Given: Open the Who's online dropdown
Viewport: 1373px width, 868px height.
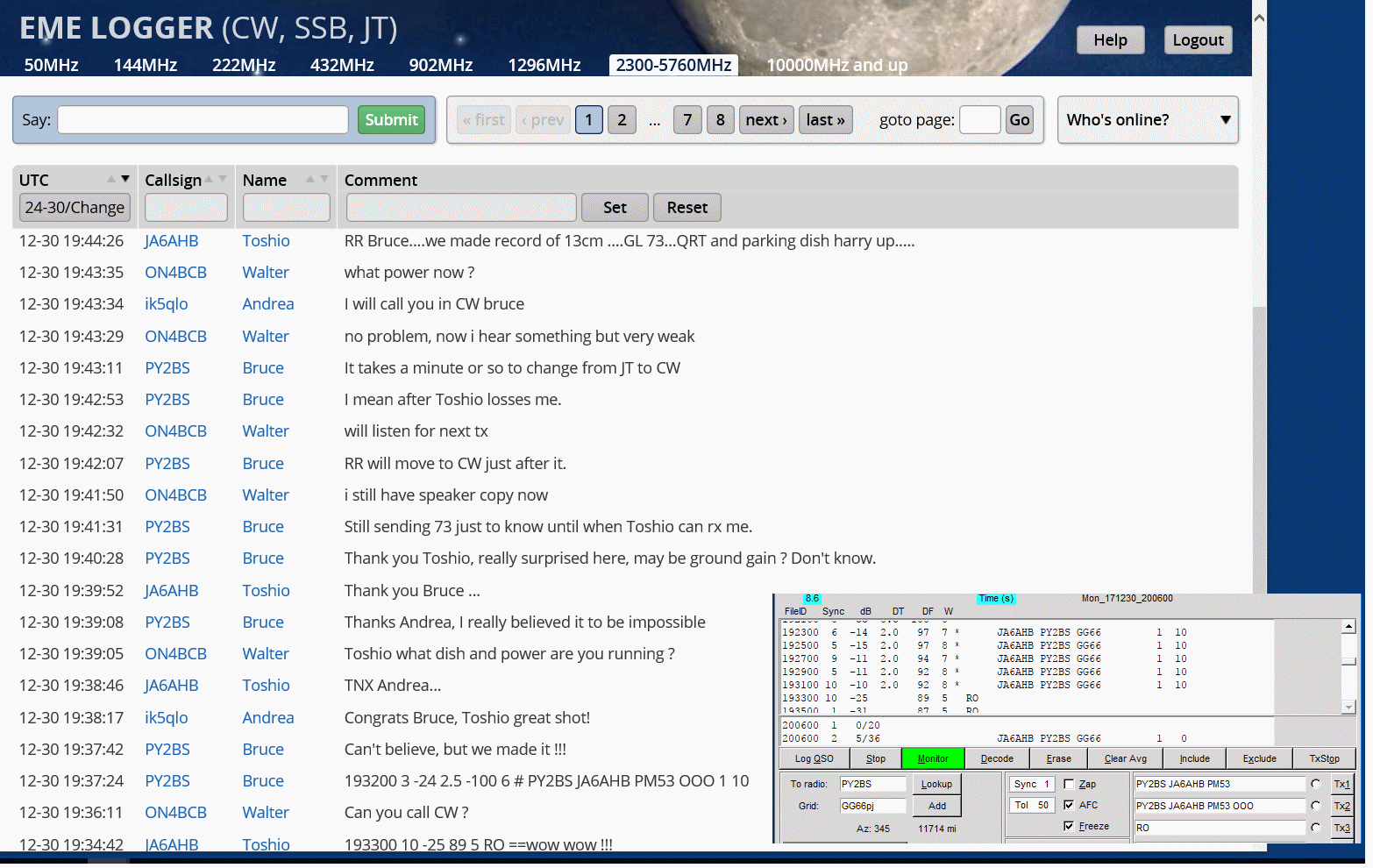Looking at the screenshot, I should pos(1148,120).
